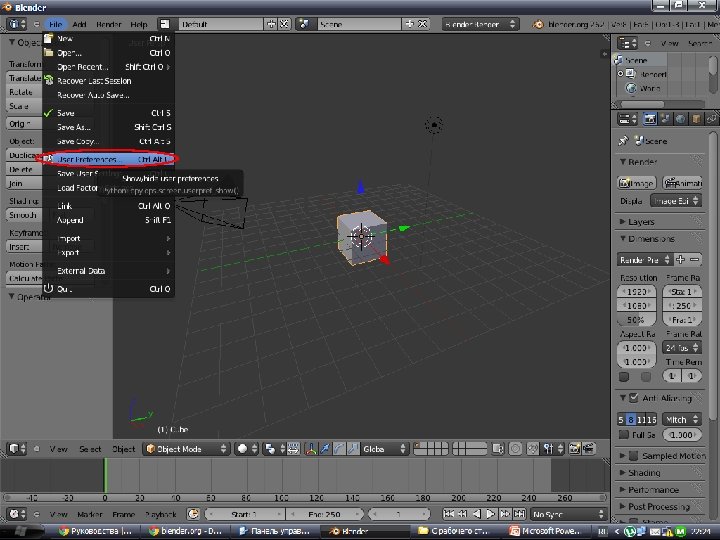
Task: Open the Import submenu
Action: [x=108, y=238]
